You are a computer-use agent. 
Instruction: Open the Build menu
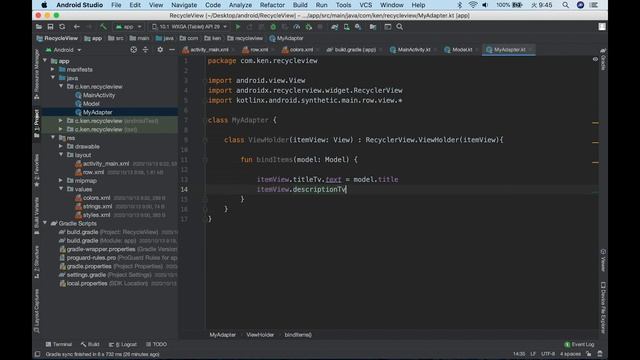300,5
